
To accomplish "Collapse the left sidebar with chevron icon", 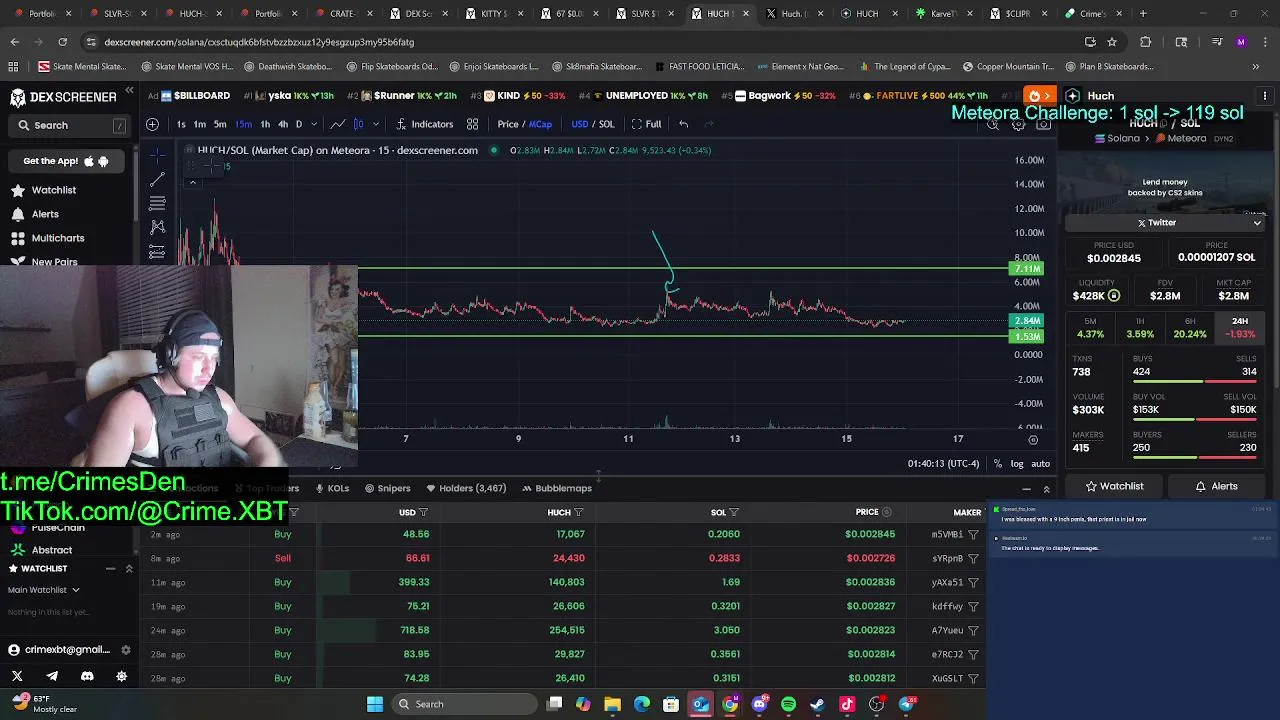I will [x=129, y=91].
